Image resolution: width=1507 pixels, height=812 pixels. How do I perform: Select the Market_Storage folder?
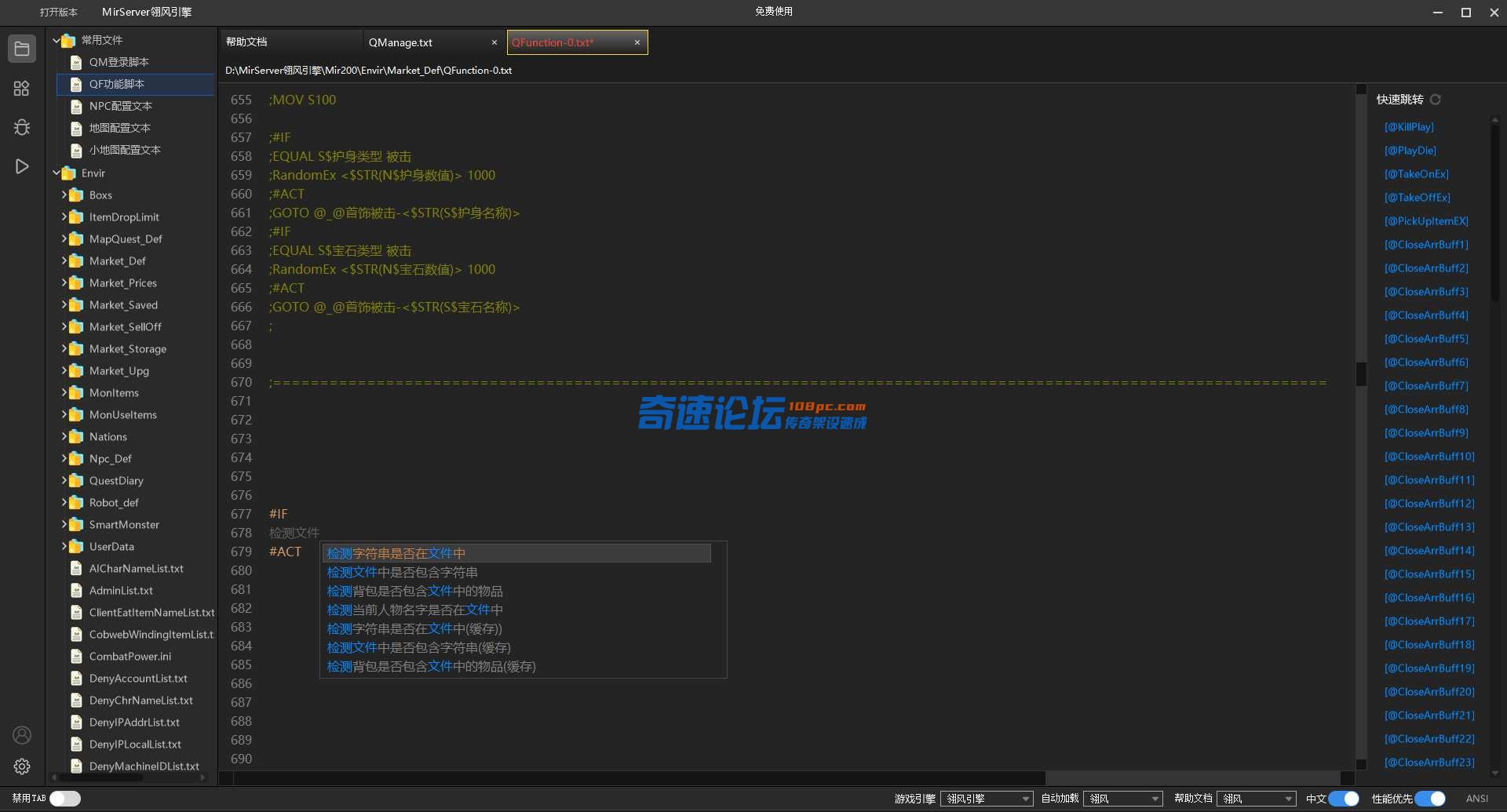pyautogui.click(x=128, y=348)
